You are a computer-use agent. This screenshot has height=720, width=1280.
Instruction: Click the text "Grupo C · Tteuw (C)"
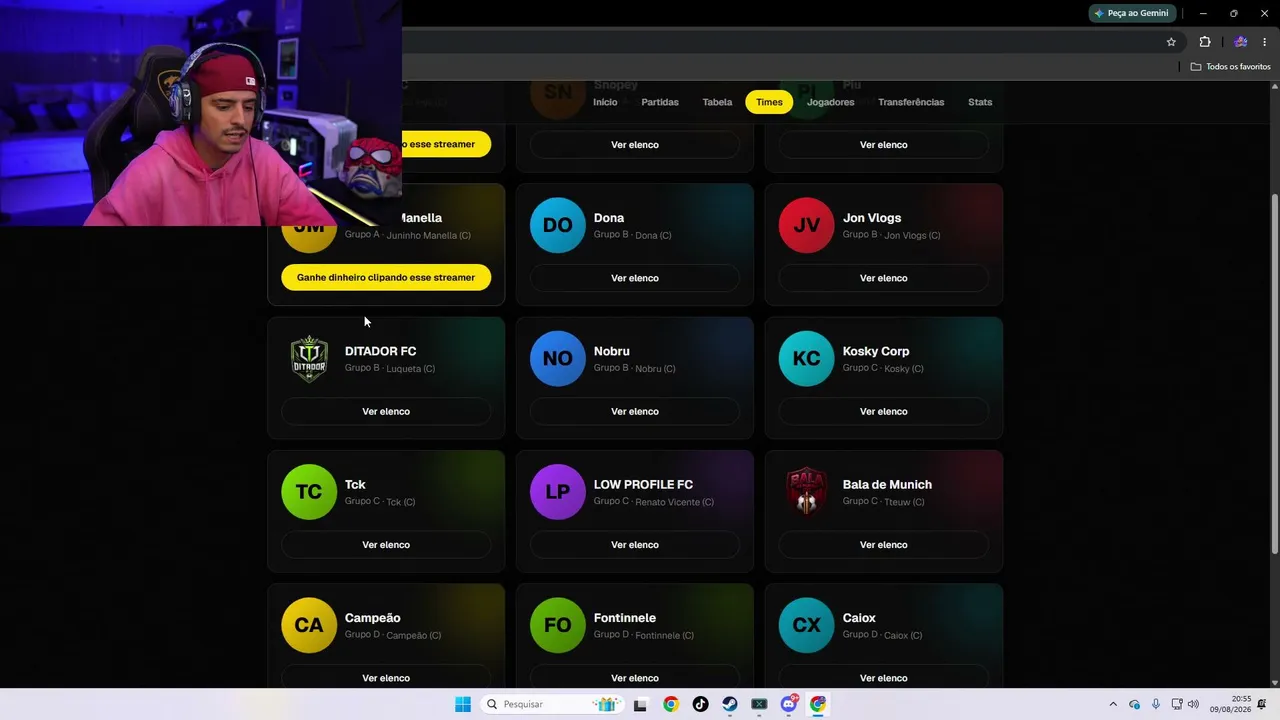click(x=884, y=502)
